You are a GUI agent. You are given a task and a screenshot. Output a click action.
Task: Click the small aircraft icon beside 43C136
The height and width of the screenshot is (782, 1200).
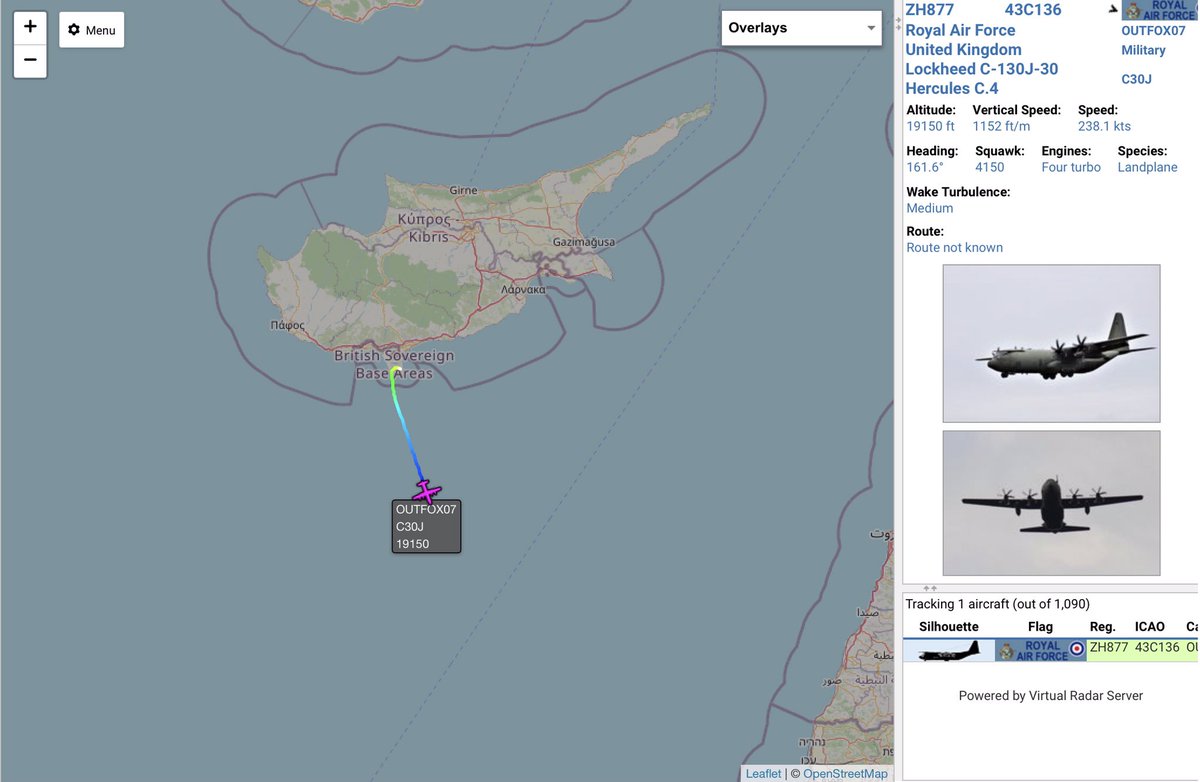(x=1113, y=10)
